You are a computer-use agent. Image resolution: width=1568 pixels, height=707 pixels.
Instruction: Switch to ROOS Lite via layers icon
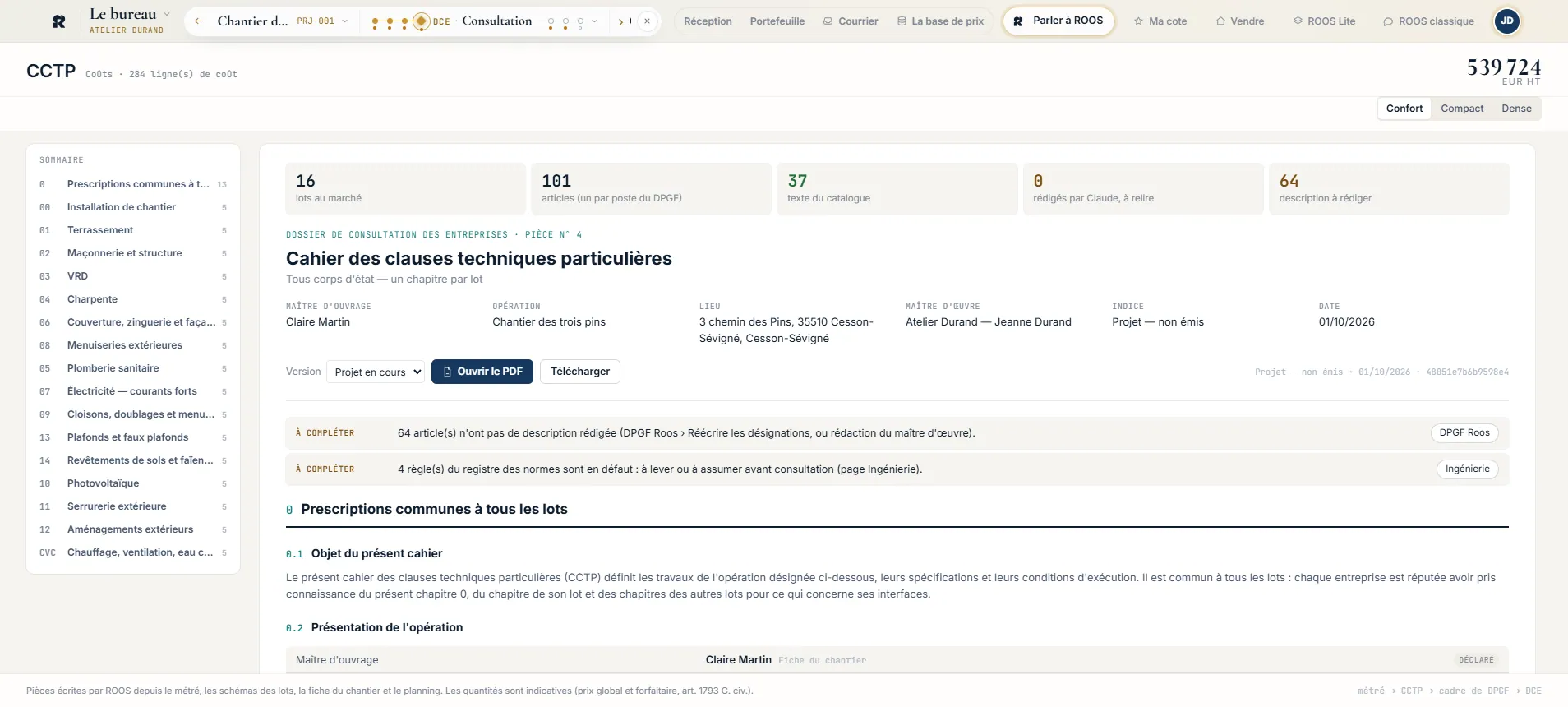click(x=1298, y=21)
